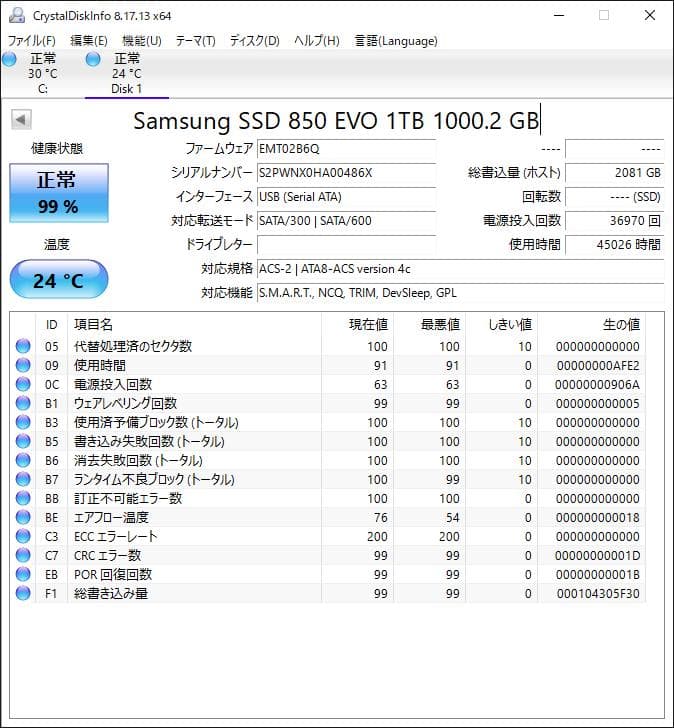
Task: Click the 生の値 column header
Action: [x=621, y=325]
